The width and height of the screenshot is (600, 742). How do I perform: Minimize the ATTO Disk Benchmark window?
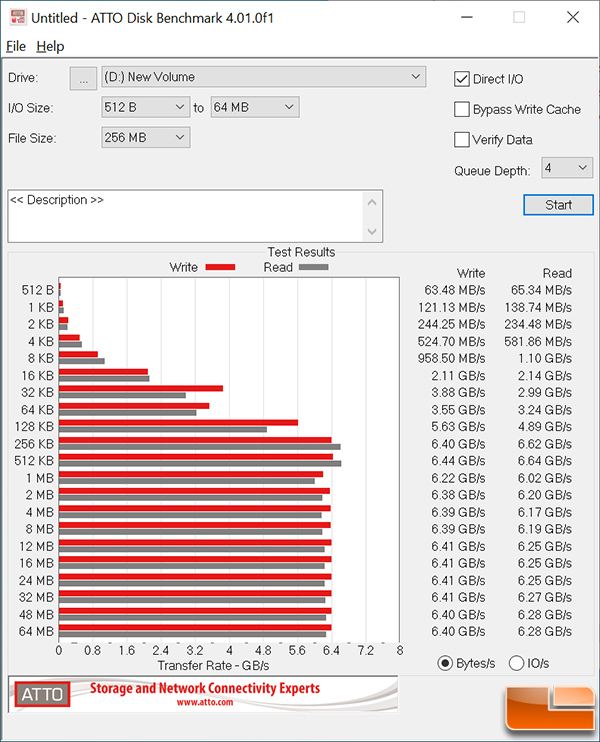pos(467,18)
